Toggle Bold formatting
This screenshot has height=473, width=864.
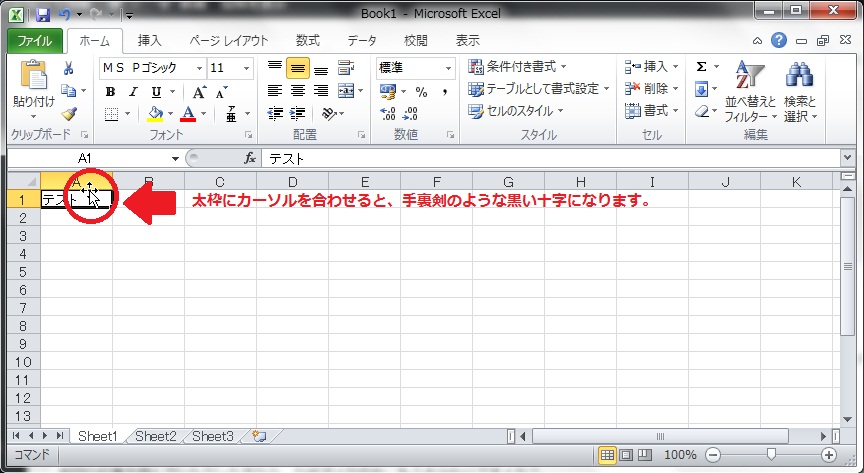tap(111, 92)
